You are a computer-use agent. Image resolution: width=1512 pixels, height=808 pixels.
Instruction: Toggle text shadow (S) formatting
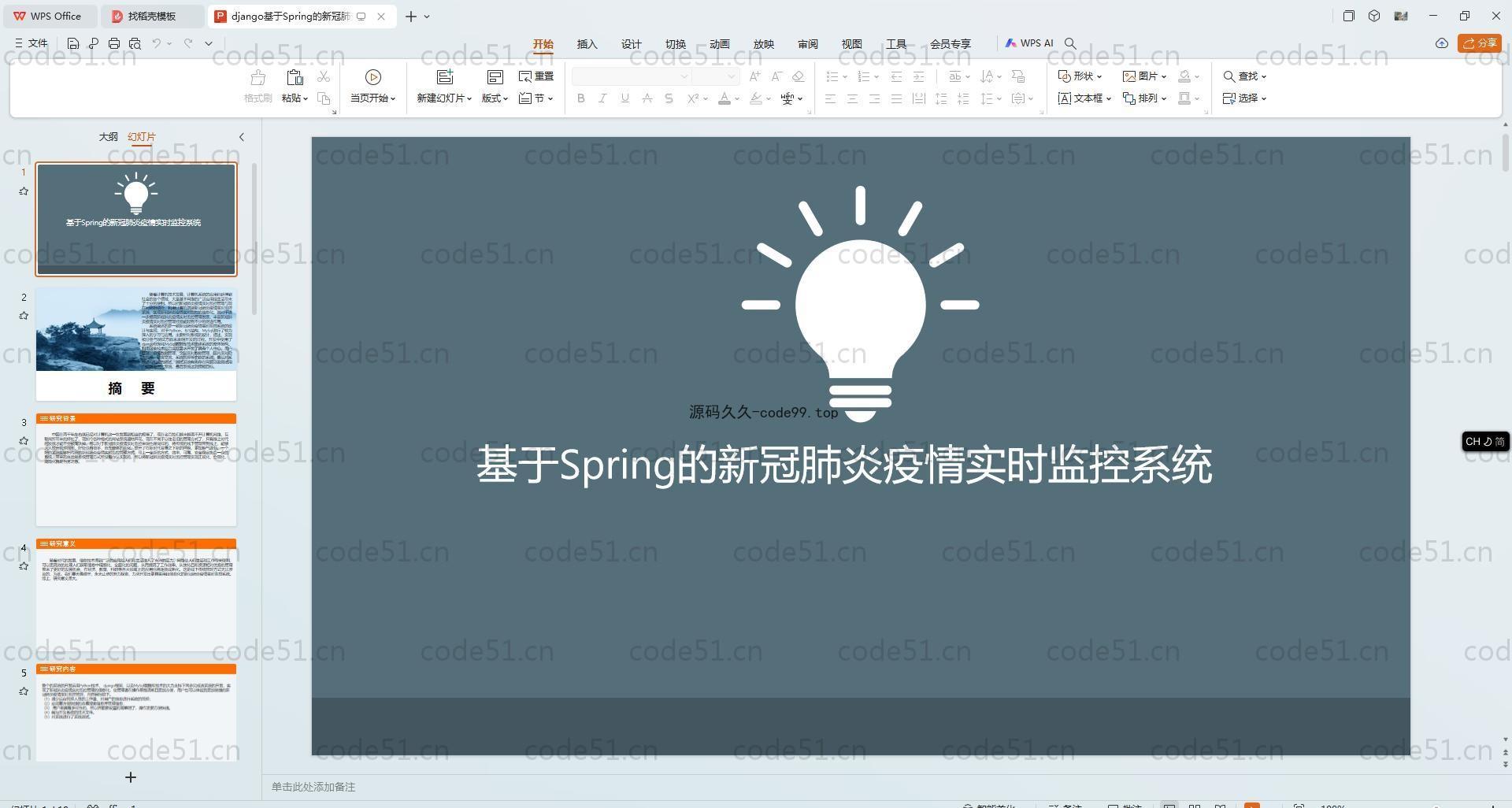tap(669, 98)
